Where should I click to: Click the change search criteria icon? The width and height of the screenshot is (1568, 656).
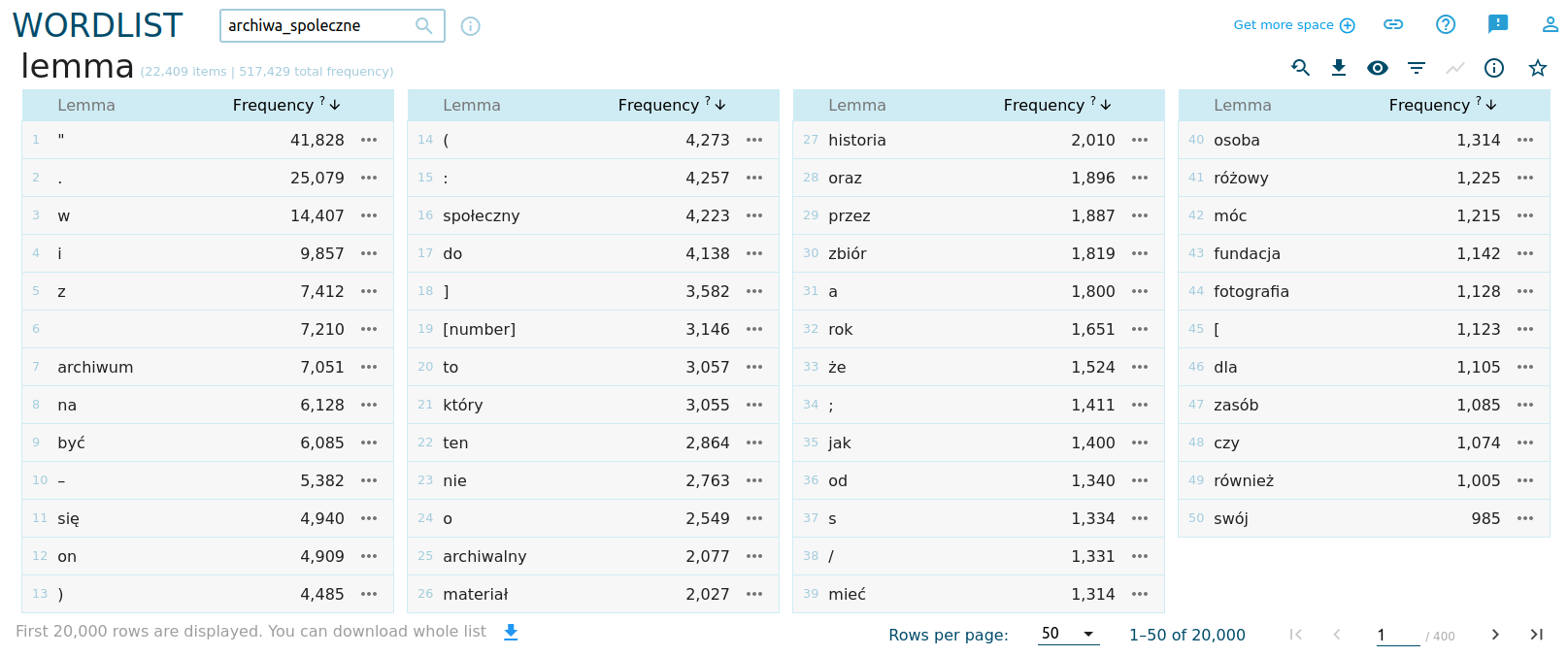(1300, 67)
